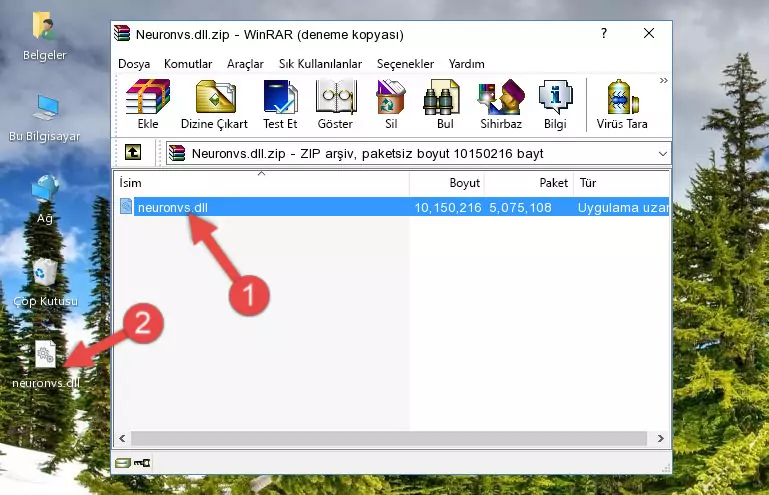769x495 pixels.
Task: Click the 10,150,216 size value
Action: coord(448,208)
